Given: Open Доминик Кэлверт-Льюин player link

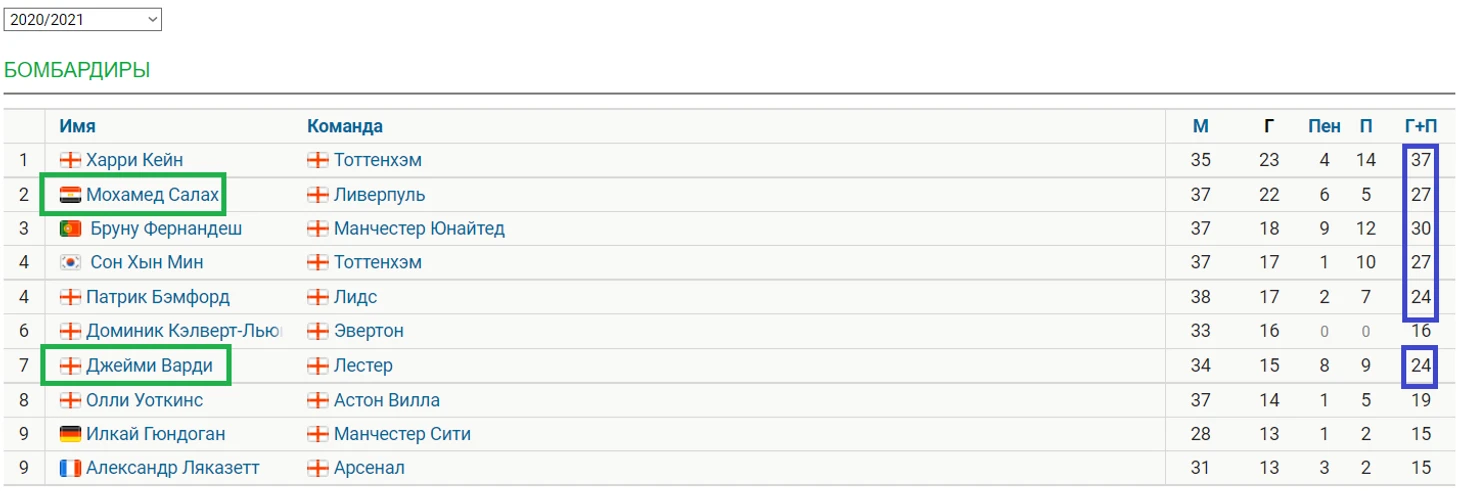Looking at the screenshot, I should (184, 332).
